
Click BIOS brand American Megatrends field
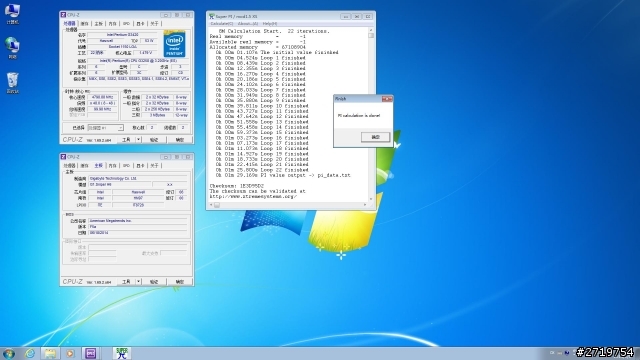[x=138, y=220]
